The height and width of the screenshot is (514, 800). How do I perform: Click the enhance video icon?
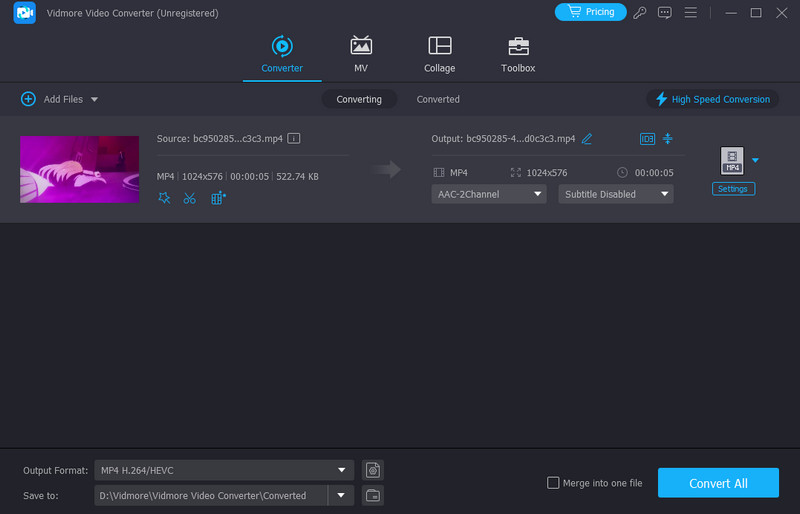click(x=218, y=198)
